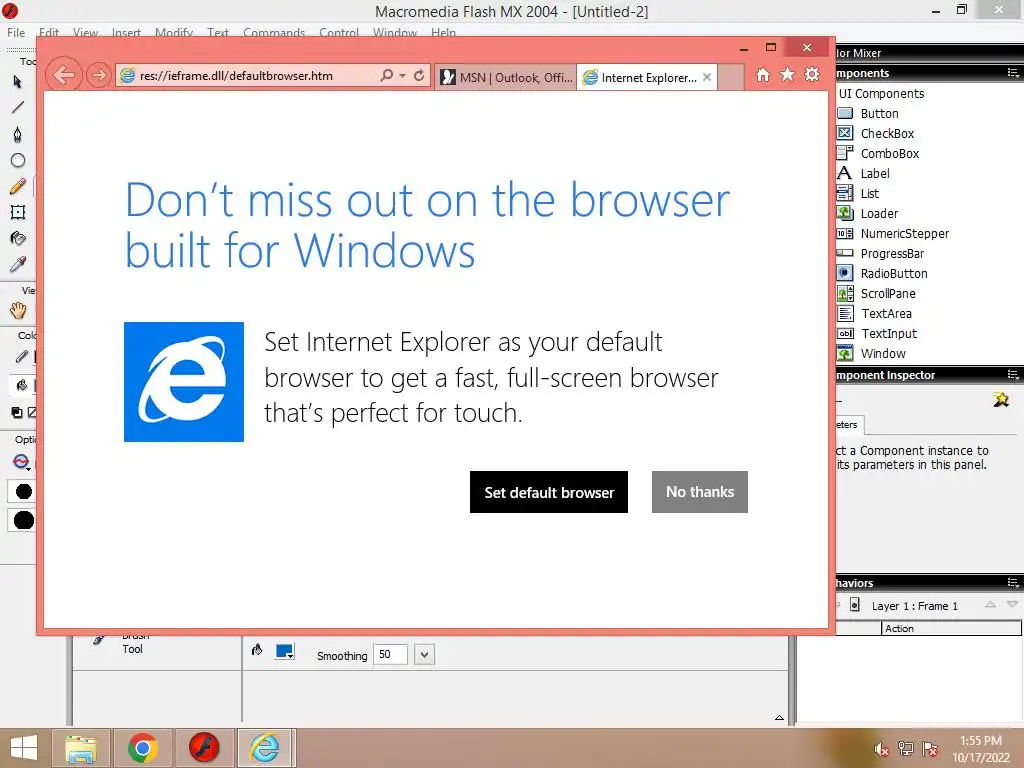Screen dimensions: 1024x768
Task: Click the Behaviors frame target icon
Action: click(854, 605)
